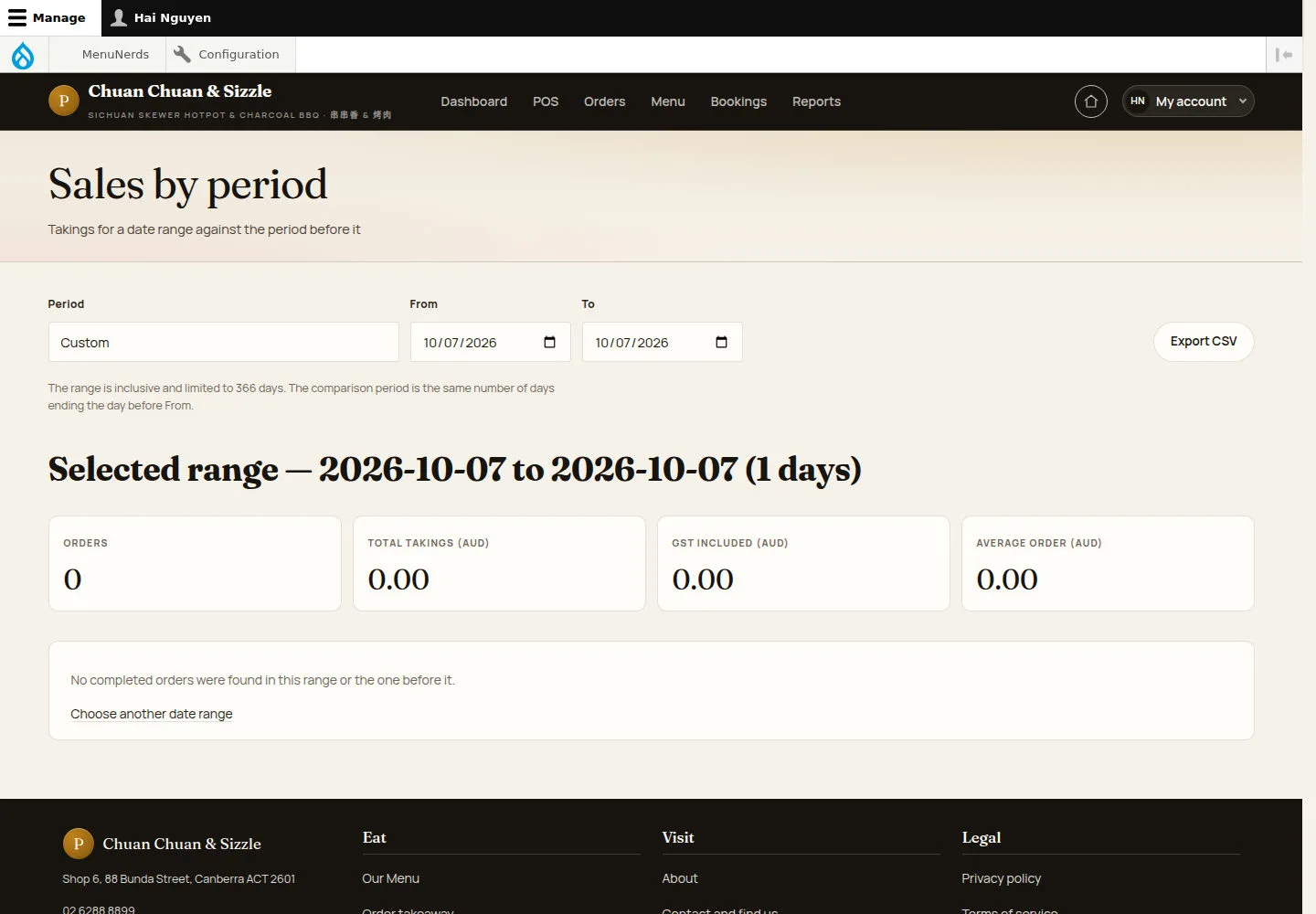Open Configuration wrench item
The image size is (1316, 914).
[x=227, y=54]
